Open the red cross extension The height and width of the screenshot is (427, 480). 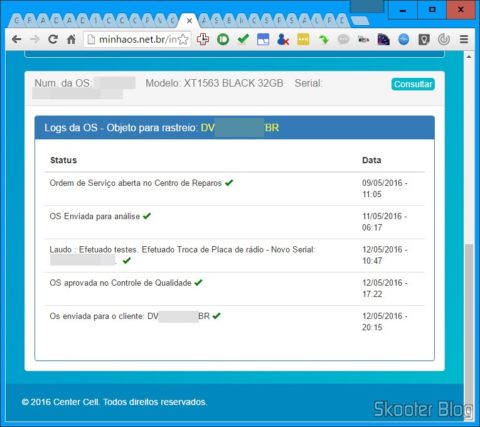tap(203, 39)
